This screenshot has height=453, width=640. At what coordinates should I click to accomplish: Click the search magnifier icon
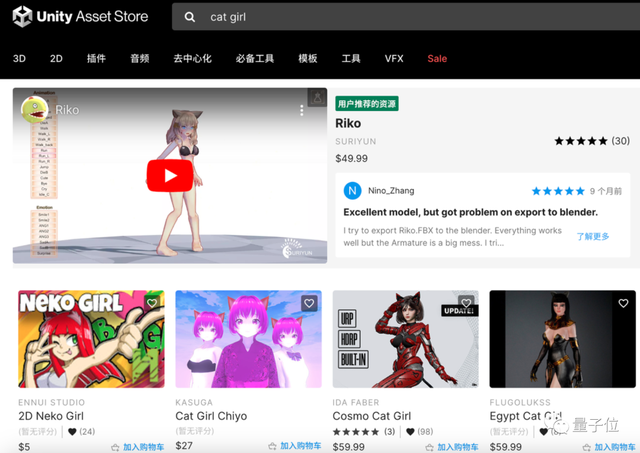pyautogui.click(x=190, y=17)
